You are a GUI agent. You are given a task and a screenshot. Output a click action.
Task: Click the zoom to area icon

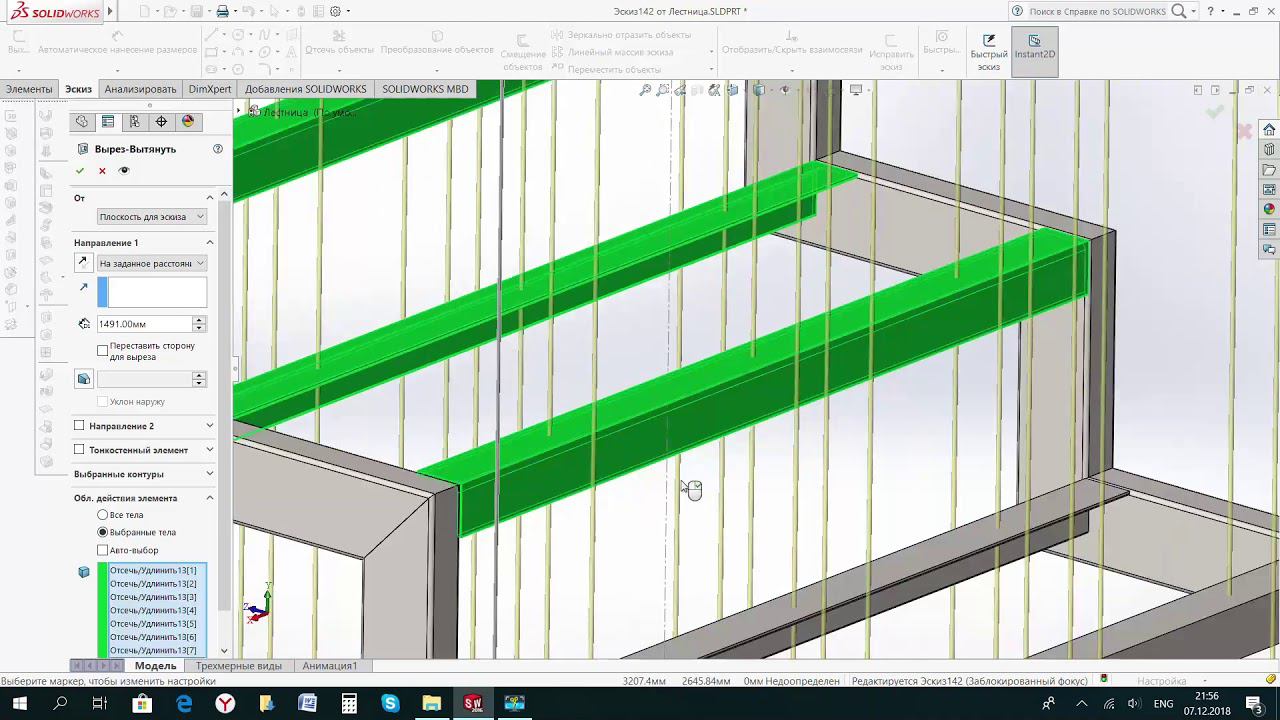tap(663, 90)
